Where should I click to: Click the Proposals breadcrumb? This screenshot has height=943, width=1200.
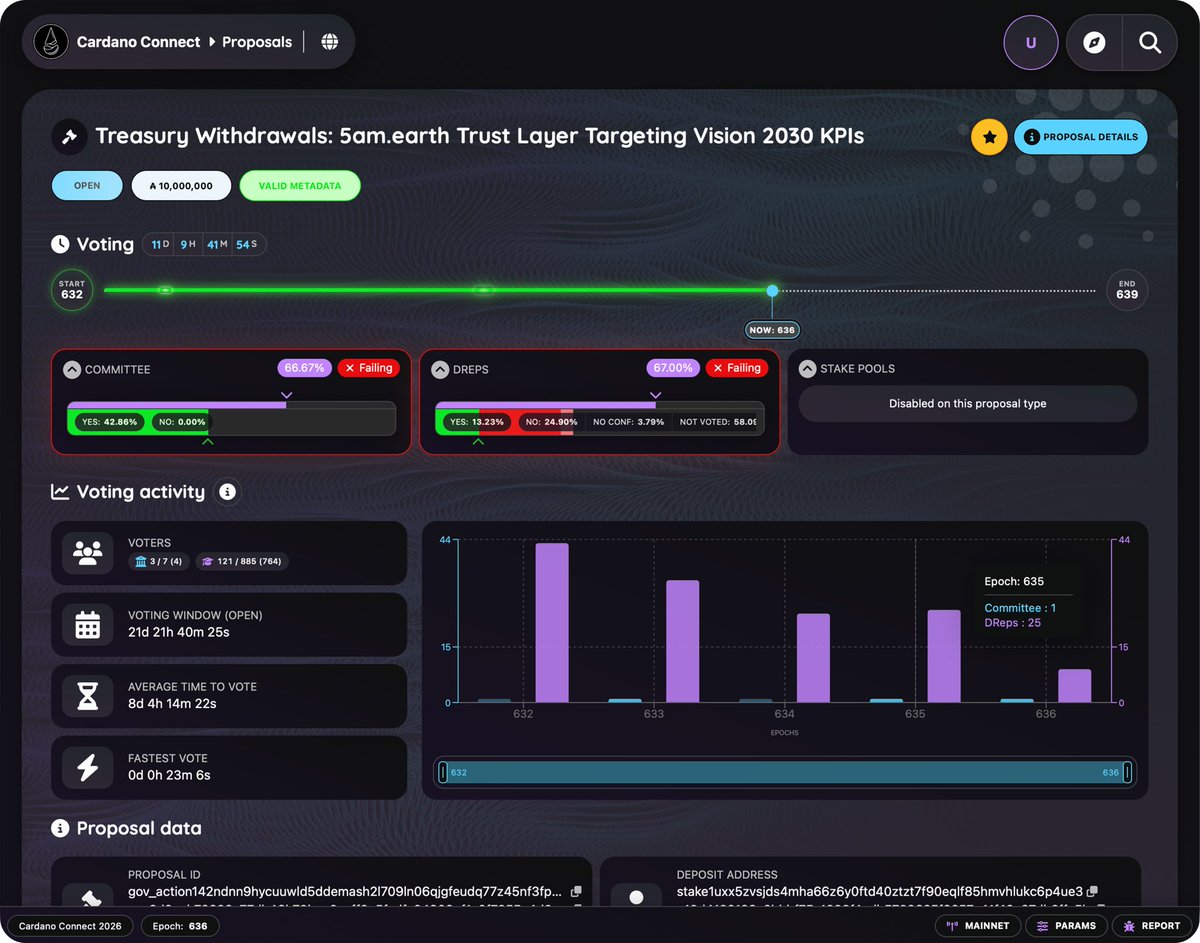257,42
